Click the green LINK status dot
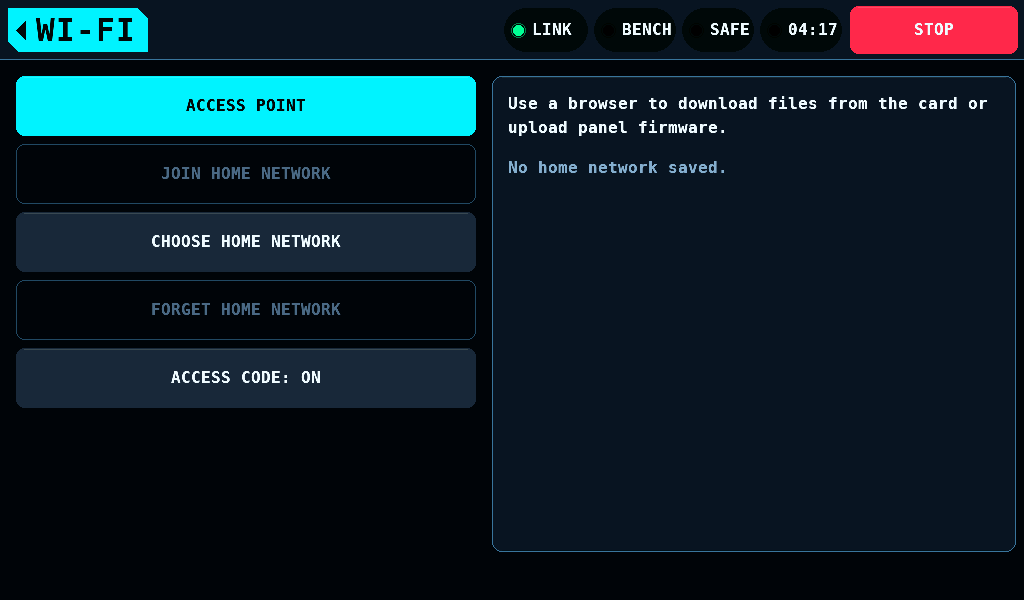Image resolution: width=1024 pixels, height=600 pixels. click(x=519, y=30)
